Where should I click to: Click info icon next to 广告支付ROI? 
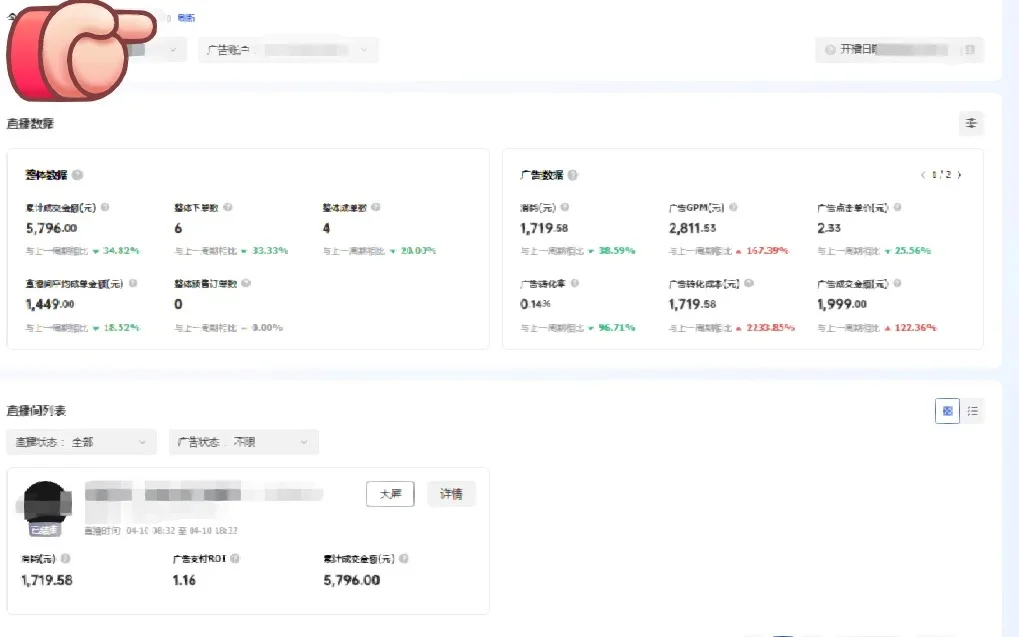(x=233, y=559)
